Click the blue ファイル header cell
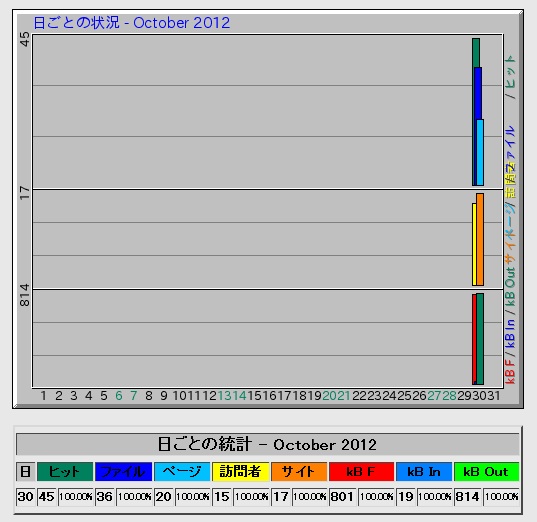The image size is (537, 522). (123, 471)
